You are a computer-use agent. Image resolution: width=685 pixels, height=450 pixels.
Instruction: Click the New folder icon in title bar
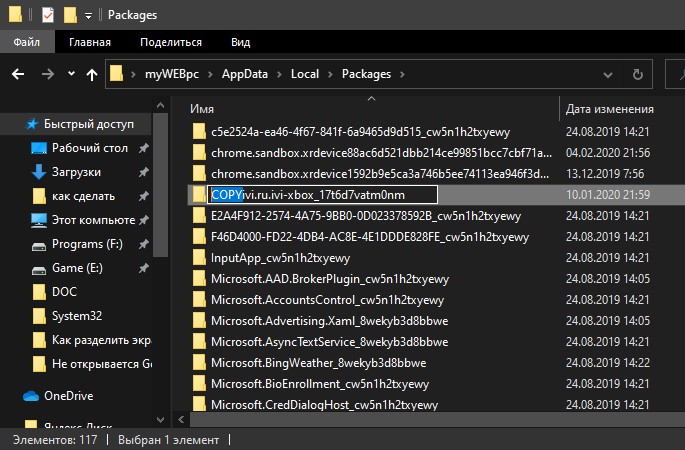70,15
